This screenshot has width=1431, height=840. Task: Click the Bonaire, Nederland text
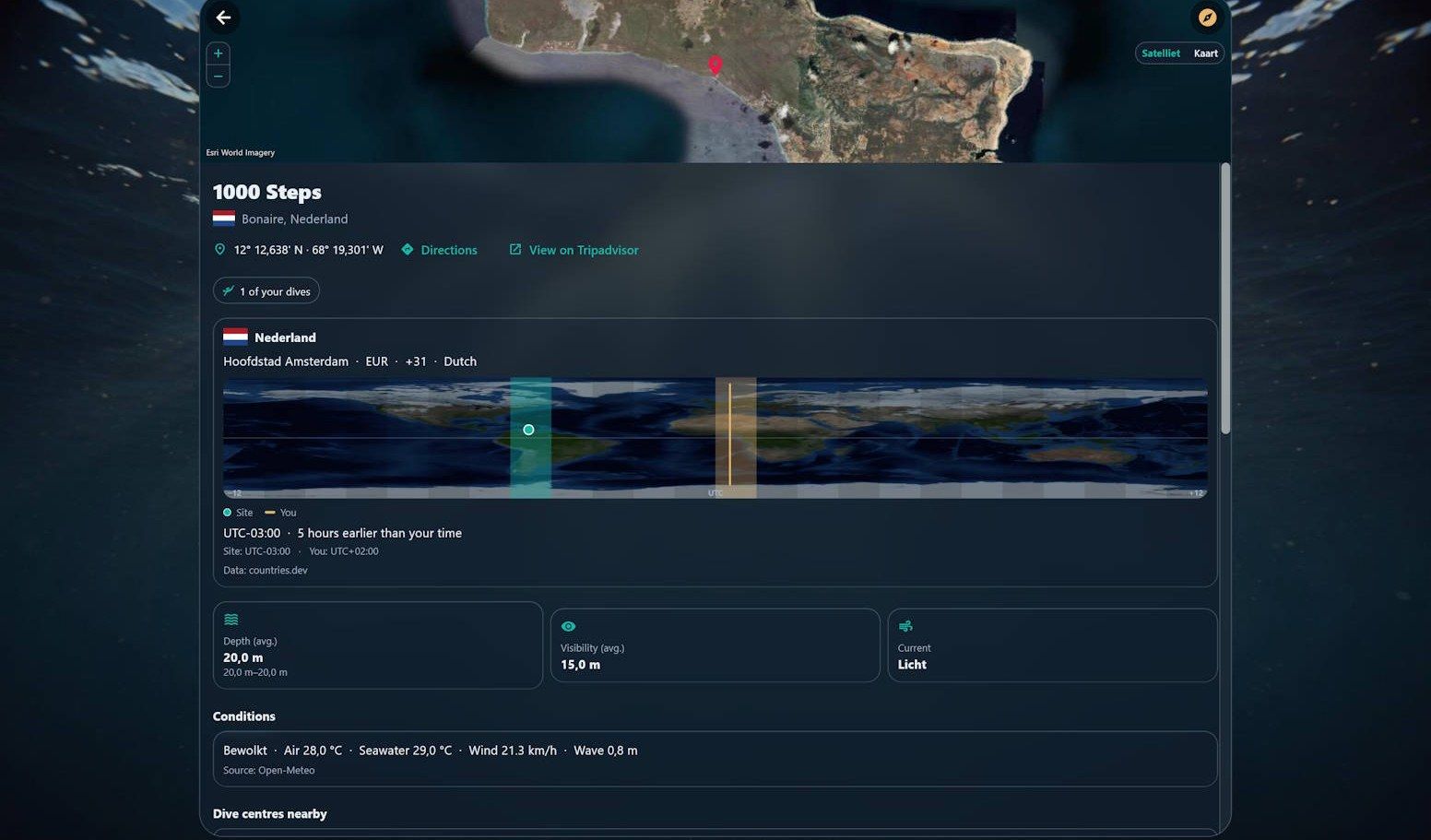click(295, 219)
